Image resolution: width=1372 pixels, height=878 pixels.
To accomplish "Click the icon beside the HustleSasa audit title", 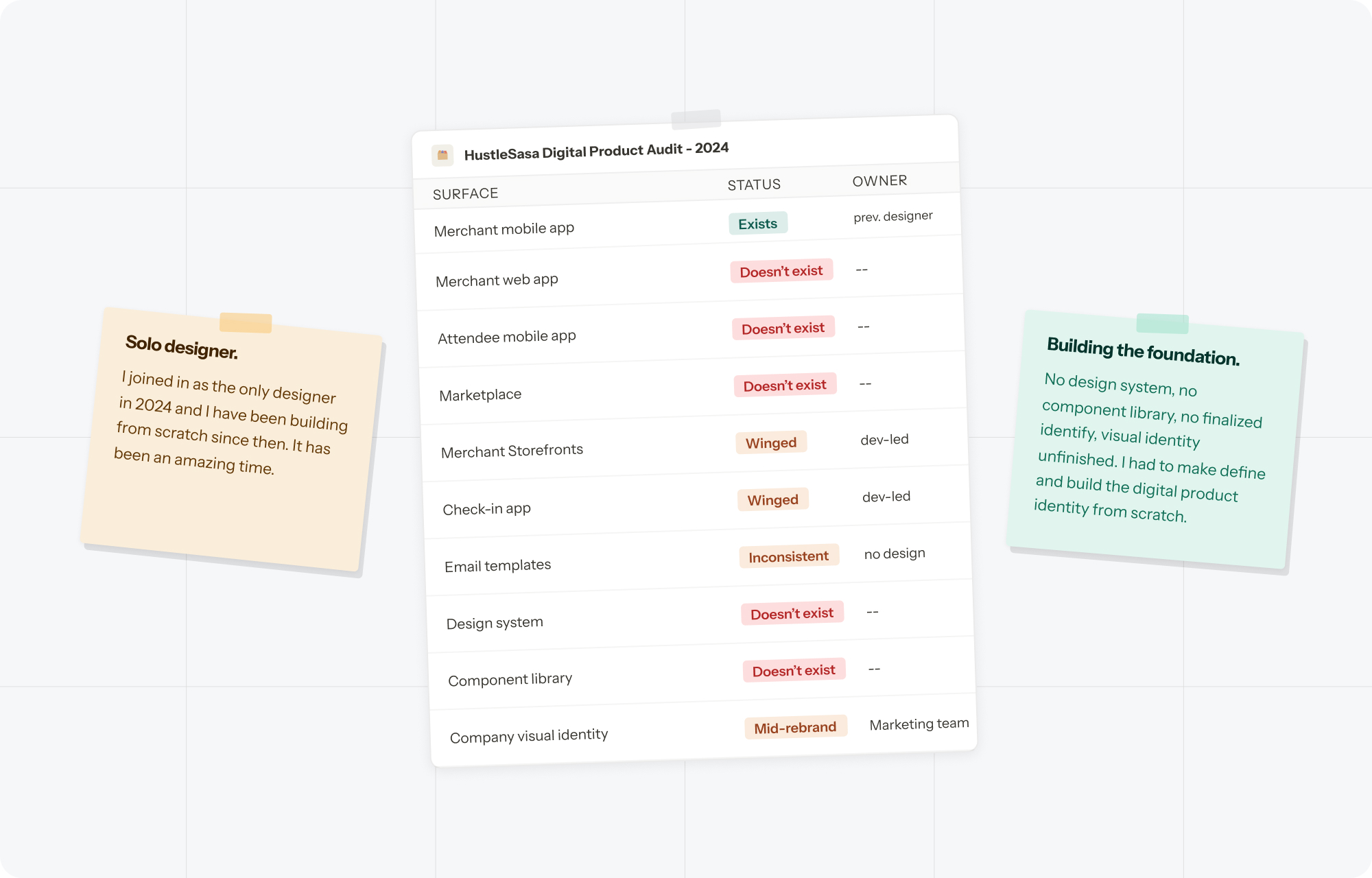I will [442, 155].
